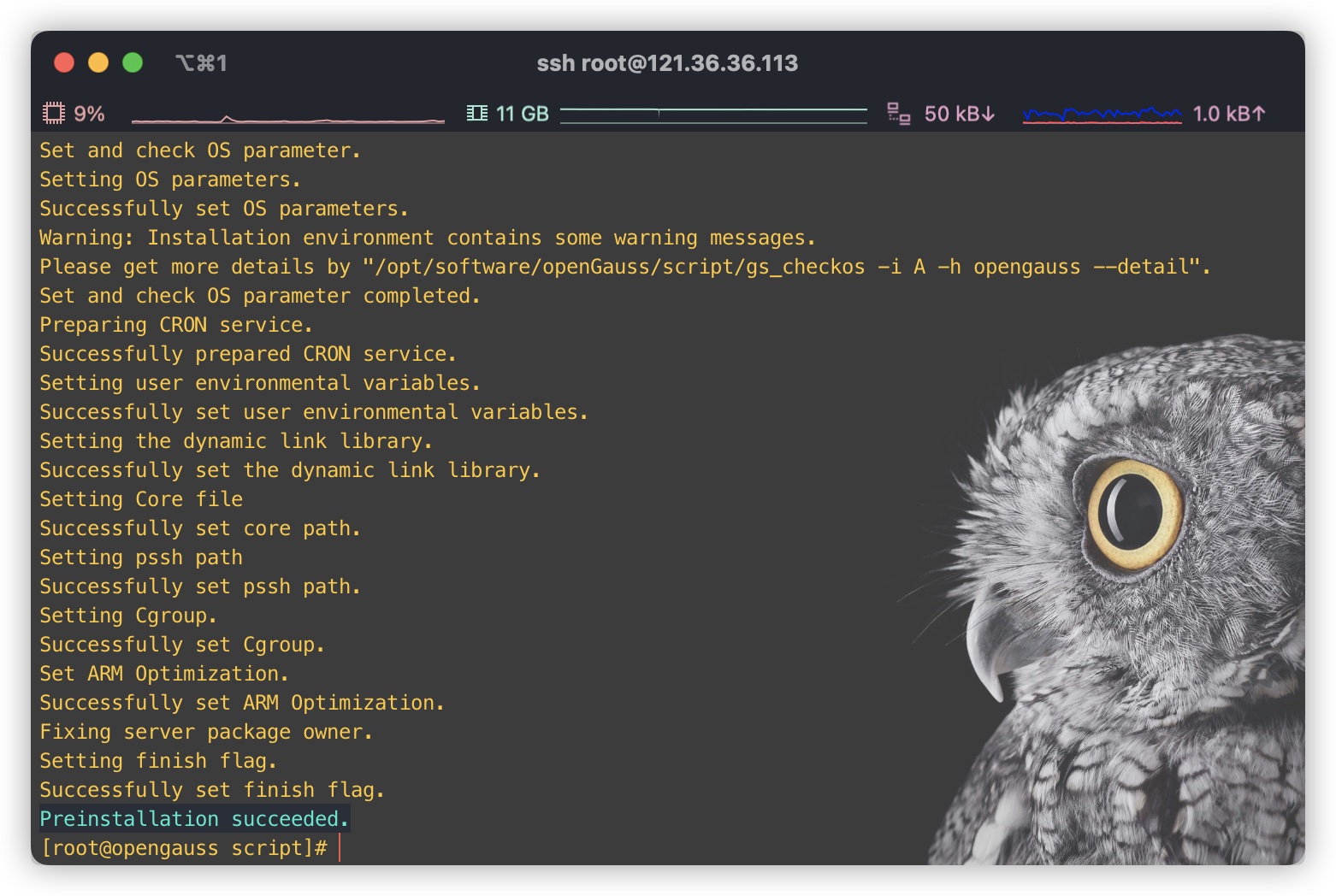Click the line 'Fixing server package owner.'

pyautogui.click(x=206, y=732)
